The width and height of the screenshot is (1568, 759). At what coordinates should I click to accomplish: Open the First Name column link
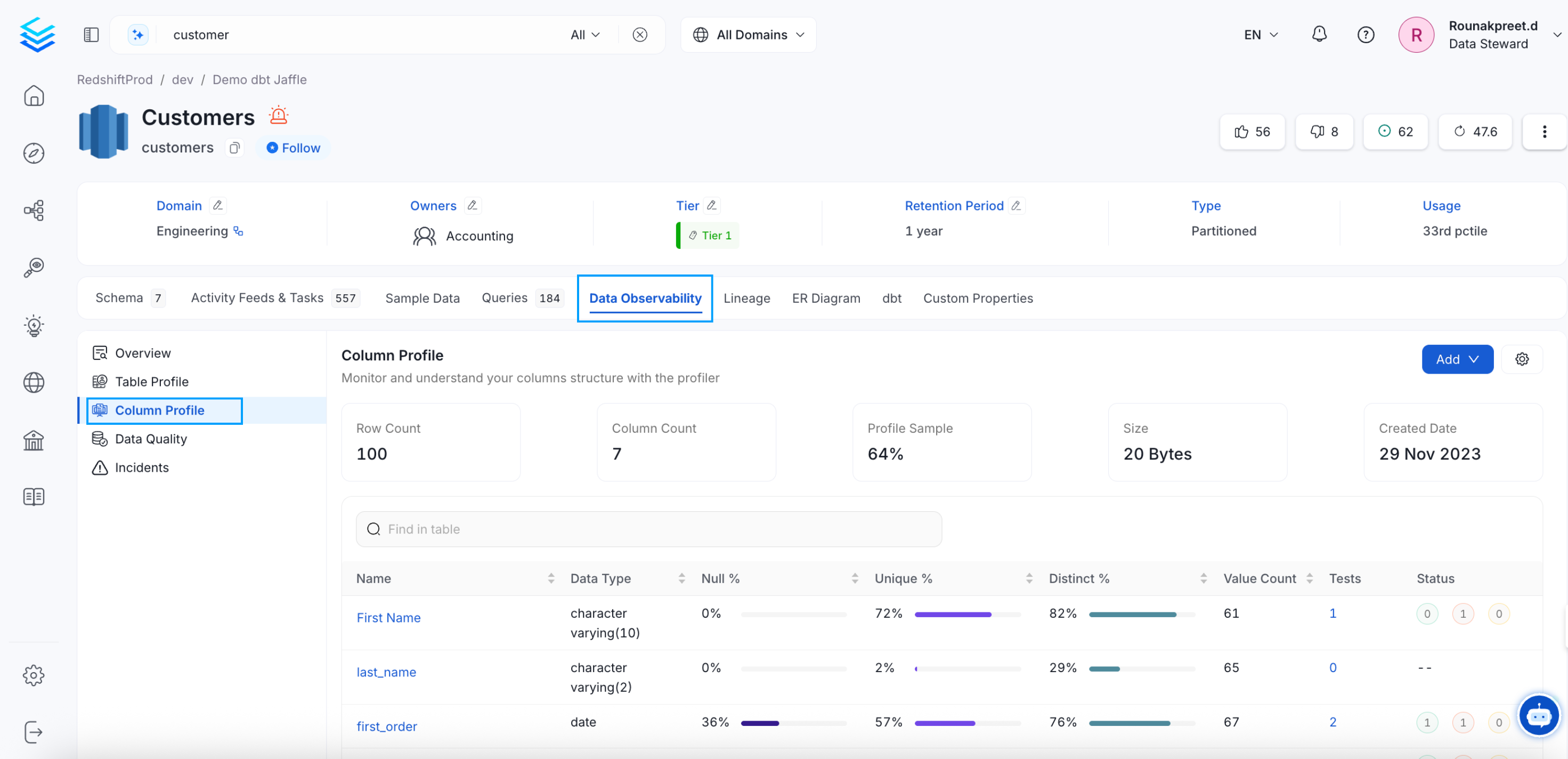388,618
